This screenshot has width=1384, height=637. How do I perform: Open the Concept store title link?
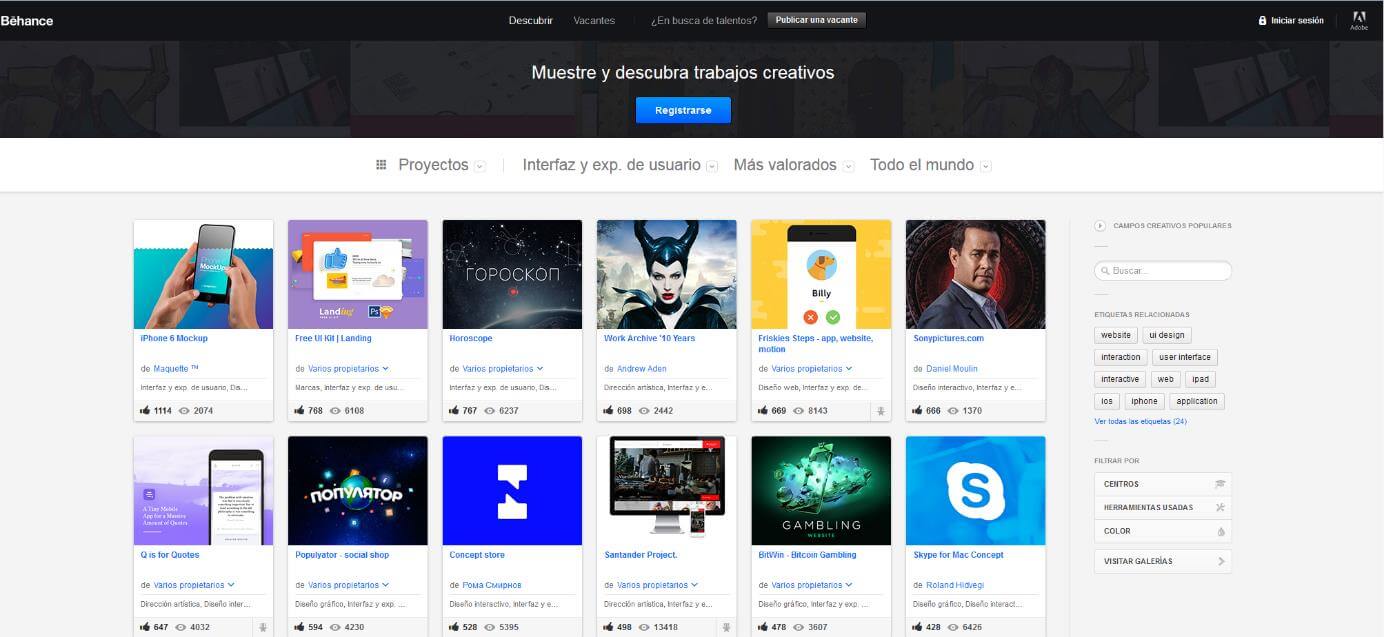click(x=477, y=555)
